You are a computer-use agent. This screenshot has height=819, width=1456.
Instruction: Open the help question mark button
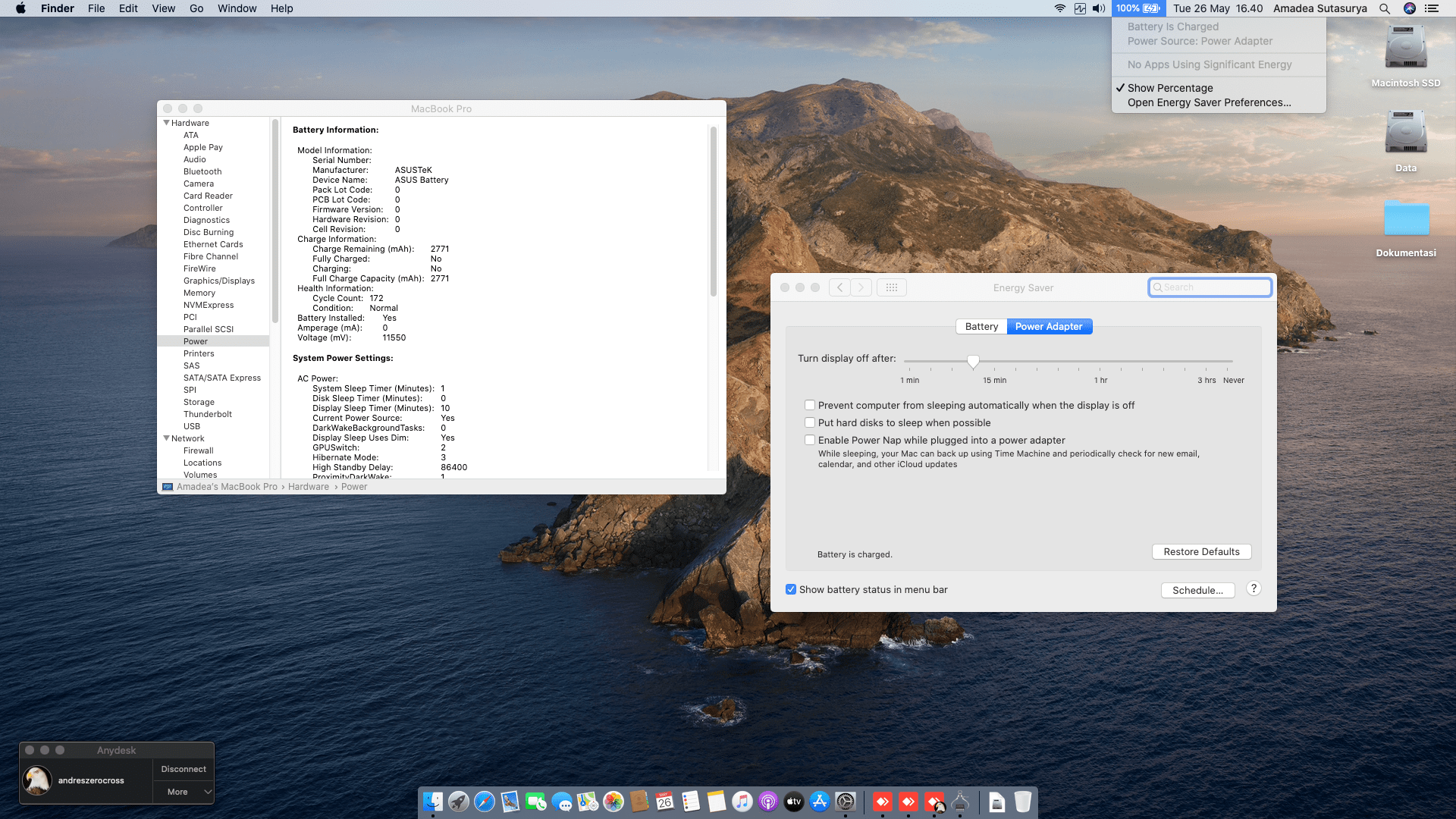(1254, 588)
